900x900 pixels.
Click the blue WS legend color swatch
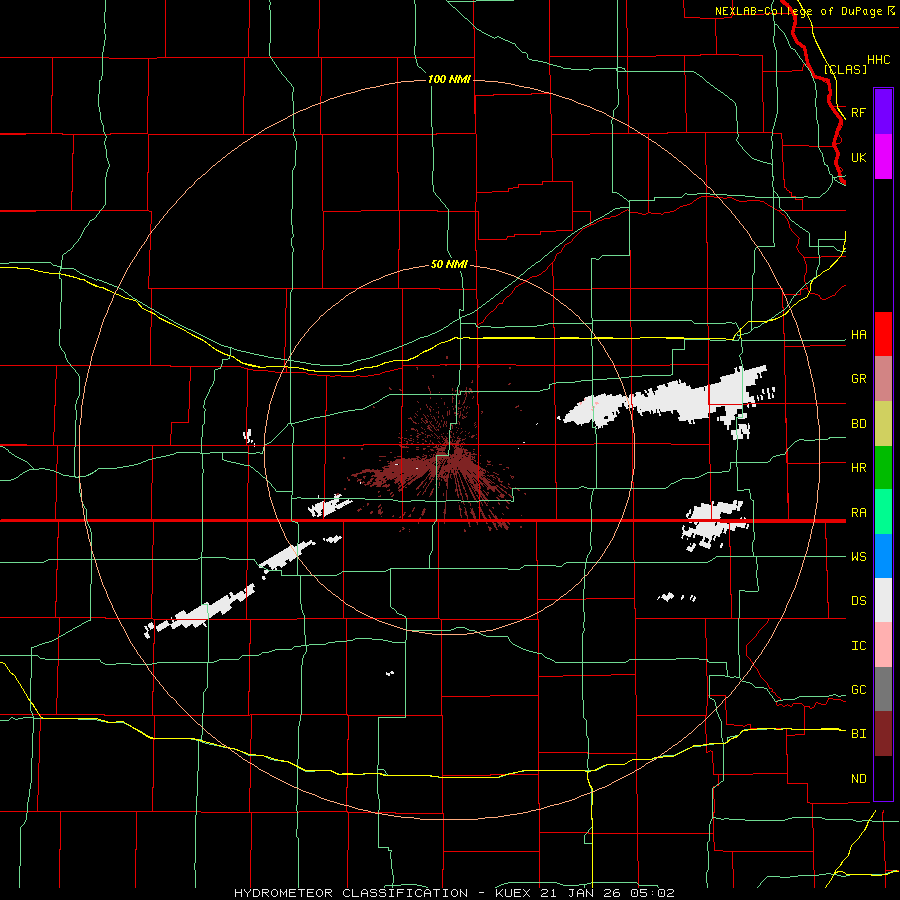(883, 556)
